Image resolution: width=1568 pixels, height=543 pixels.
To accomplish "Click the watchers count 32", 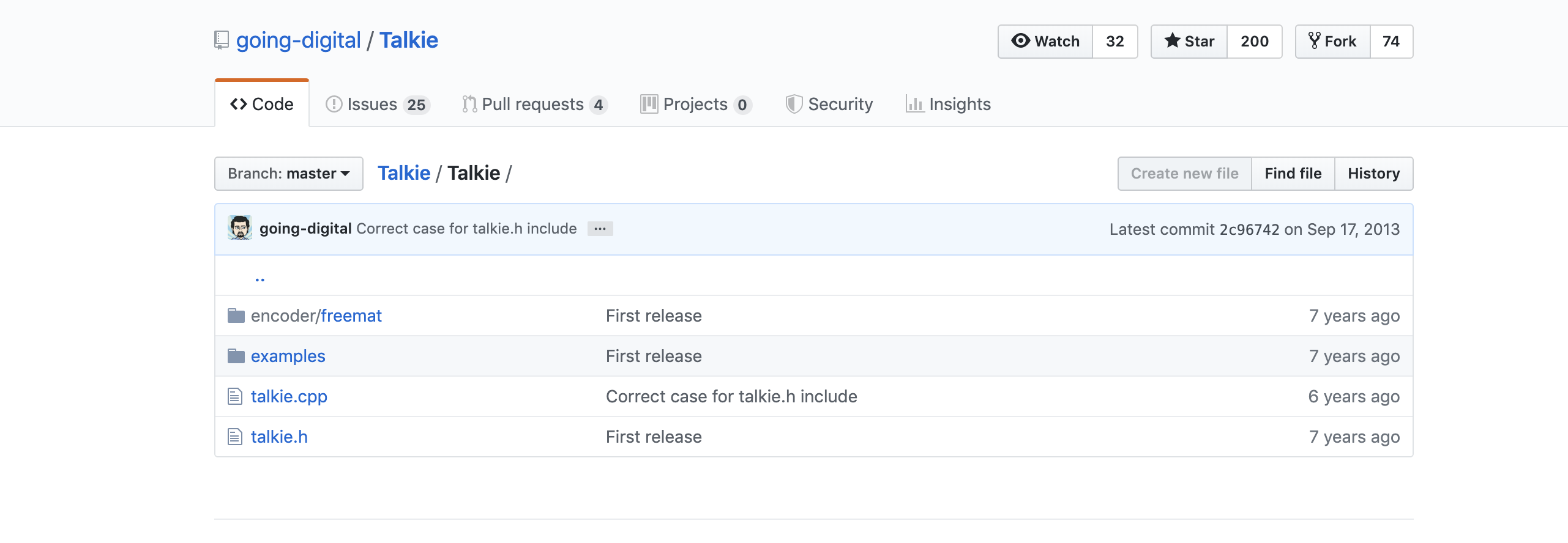I will (1115, 42).
